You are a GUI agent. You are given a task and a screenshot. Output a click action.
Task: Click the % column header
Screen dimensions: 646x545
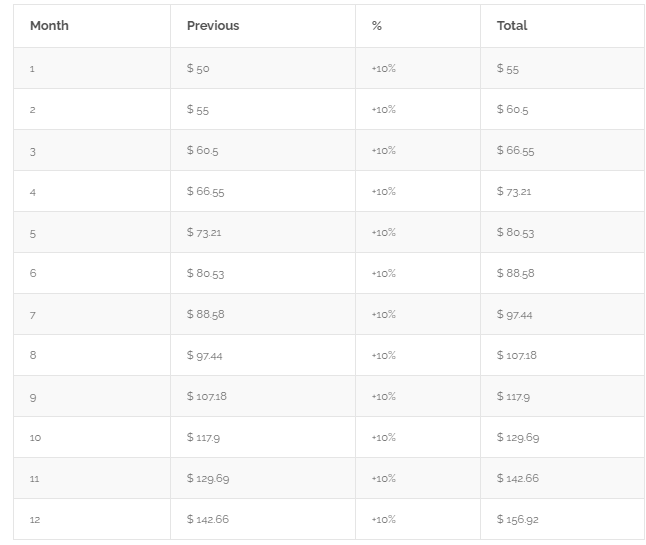click(377, 26)
